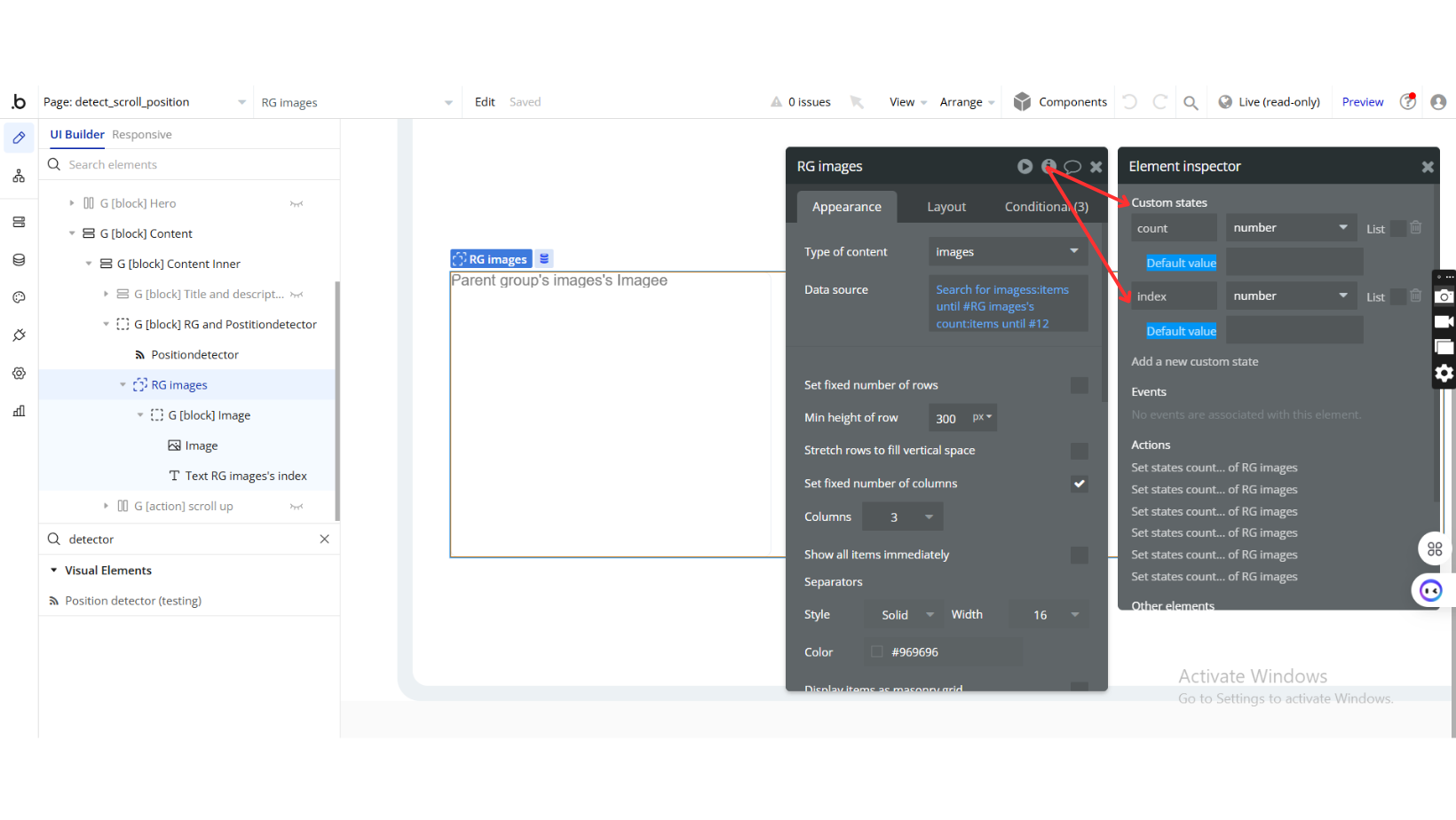
Task: Open the inspector info icon in RG images panel
Action: [x=1048, y=166]
